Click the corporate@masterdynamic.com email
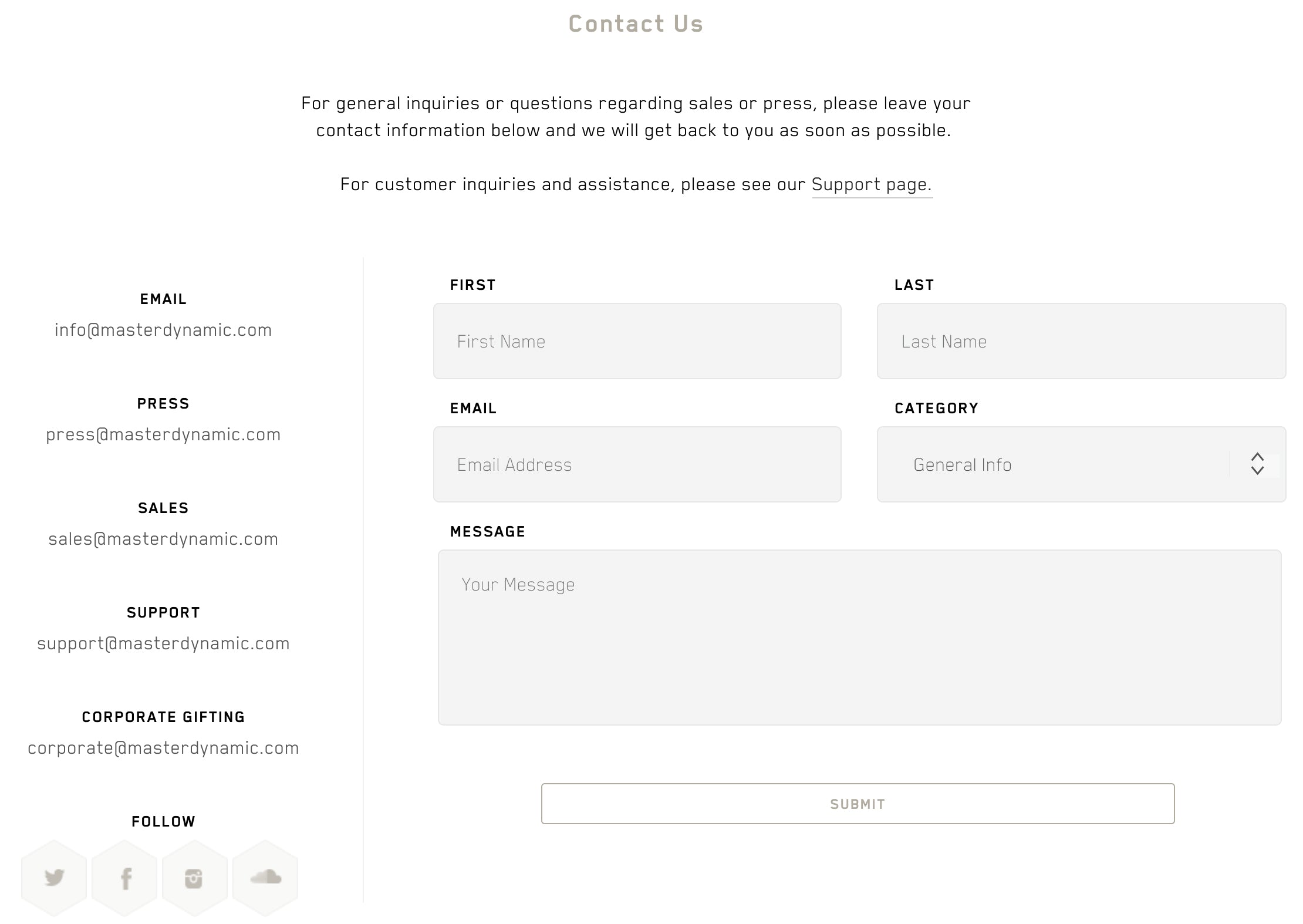1303x924 pixels. pos(163,748)
